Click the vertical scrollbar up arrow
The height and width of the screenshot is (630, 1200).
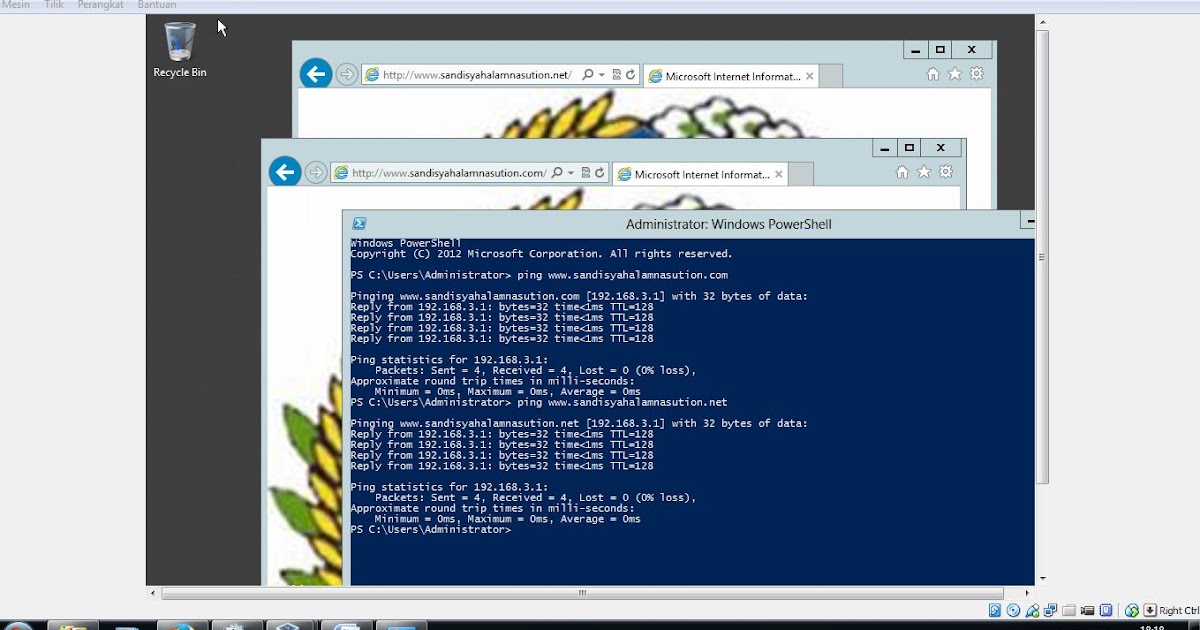(x=1043, y=21)
